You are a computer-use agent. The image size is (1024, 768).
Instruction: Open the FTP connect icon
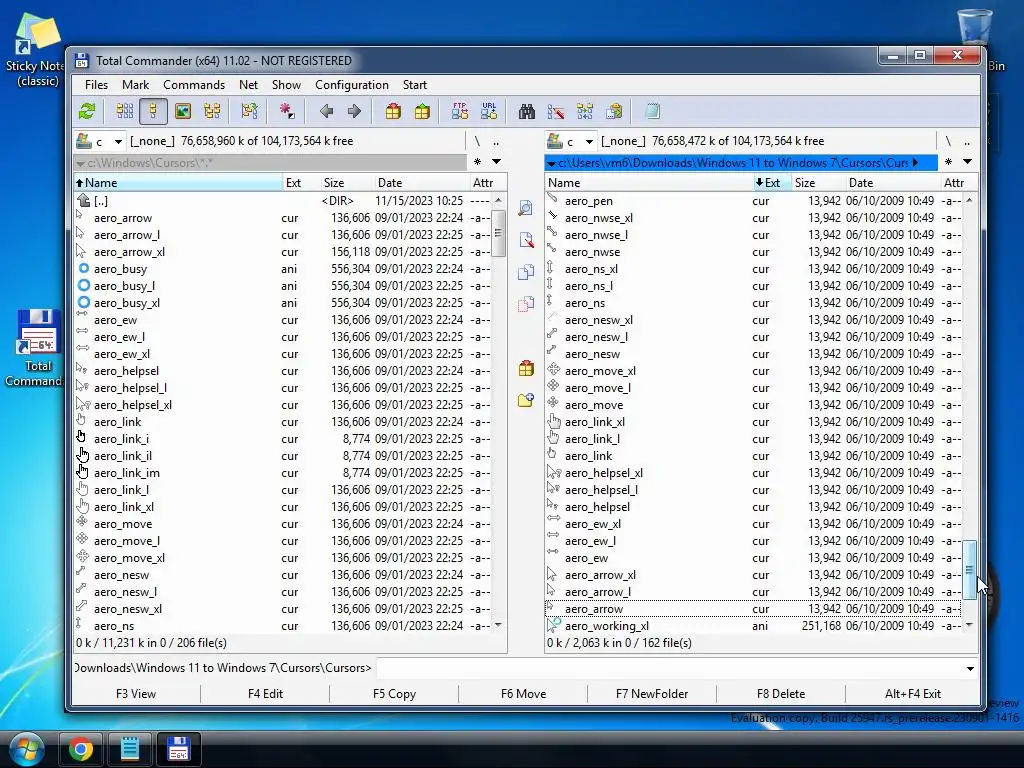pyautogui.click(x=460, y=111)
